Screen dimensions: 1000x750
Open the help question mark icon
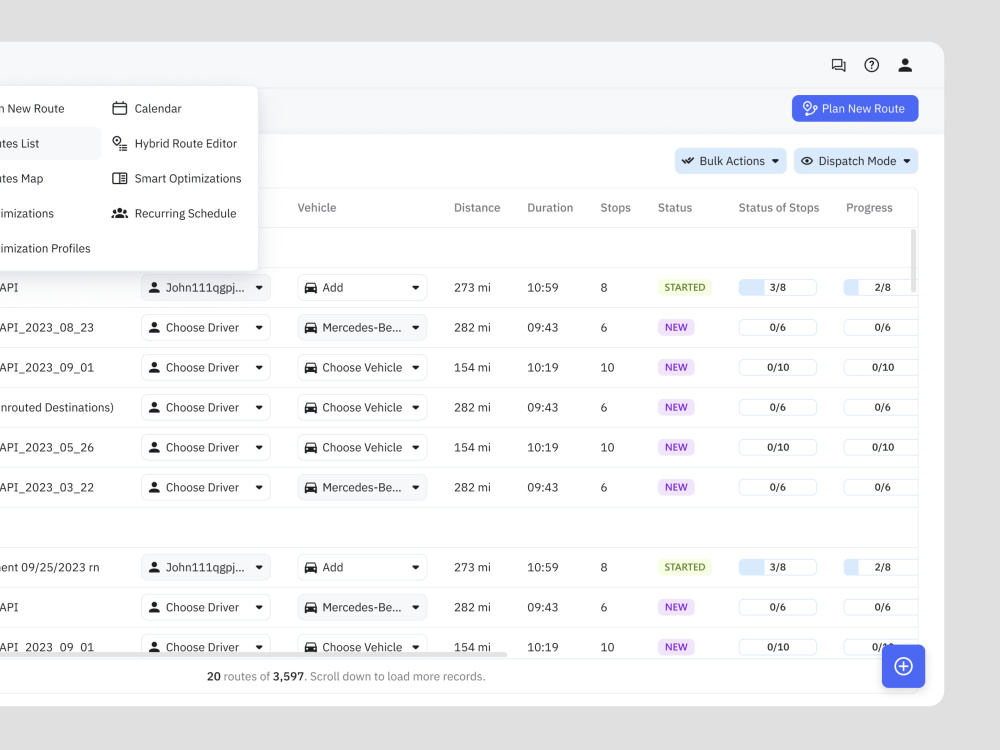pos(871,65)
